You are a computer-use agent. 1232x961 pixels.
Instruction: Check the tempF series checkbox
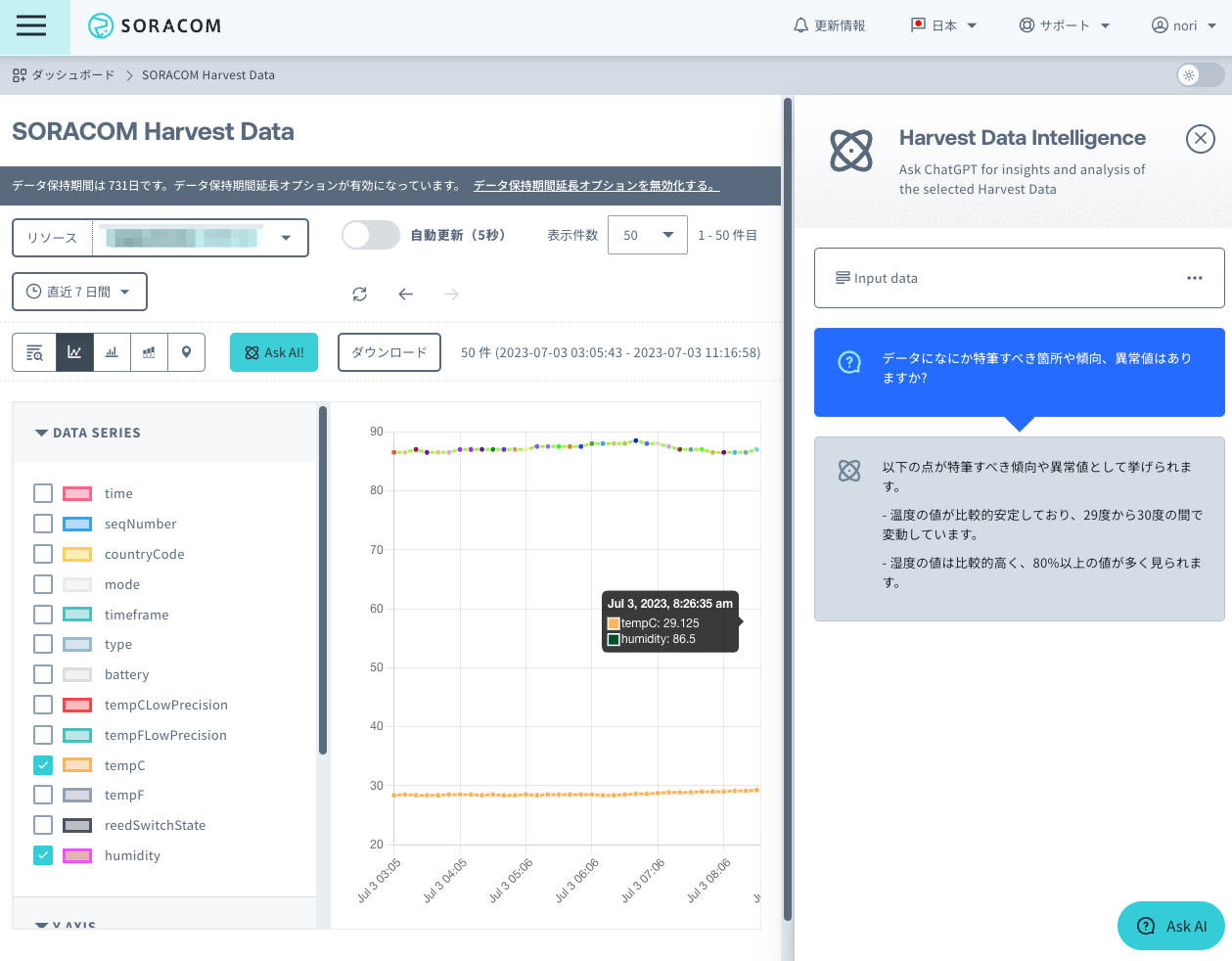[43, 795]
